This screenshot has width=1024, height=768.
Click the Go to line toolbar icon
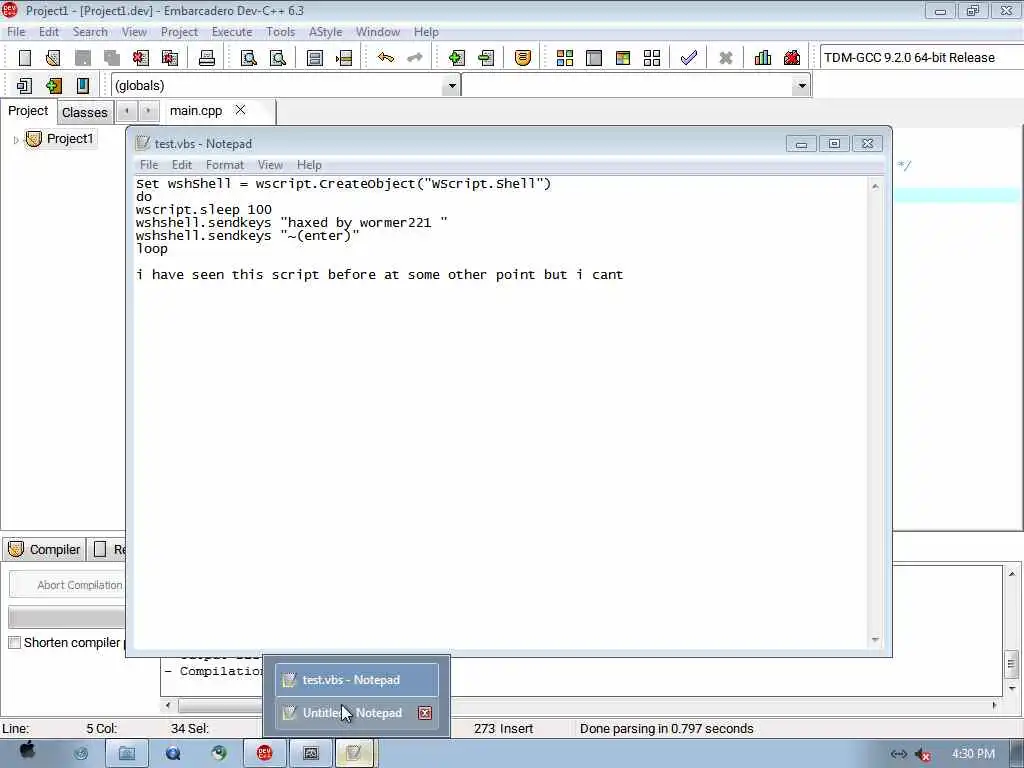pos(344,58)
